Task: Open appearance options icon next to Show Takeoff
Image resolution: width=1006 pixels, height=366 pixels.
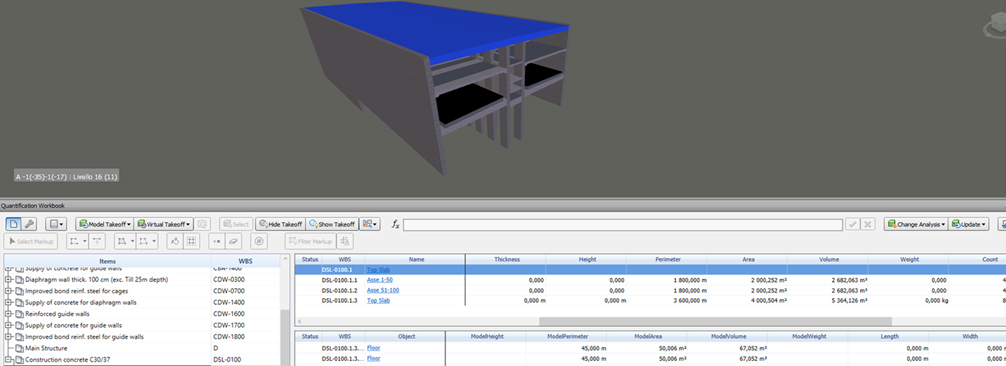Action: point(370,224)
